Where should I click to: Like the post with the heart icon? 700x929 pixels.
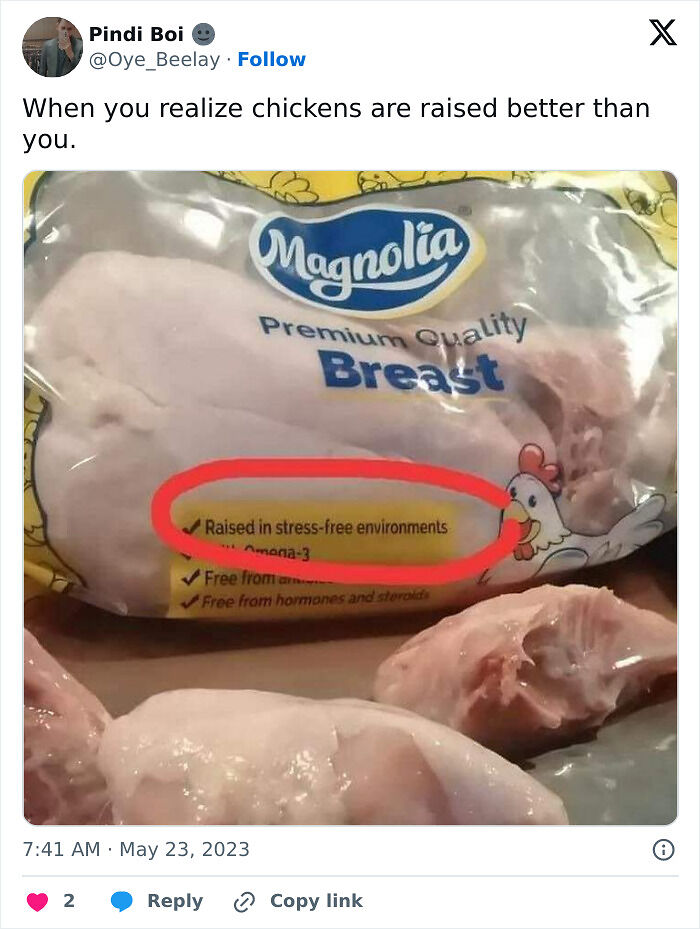point(37,901)
